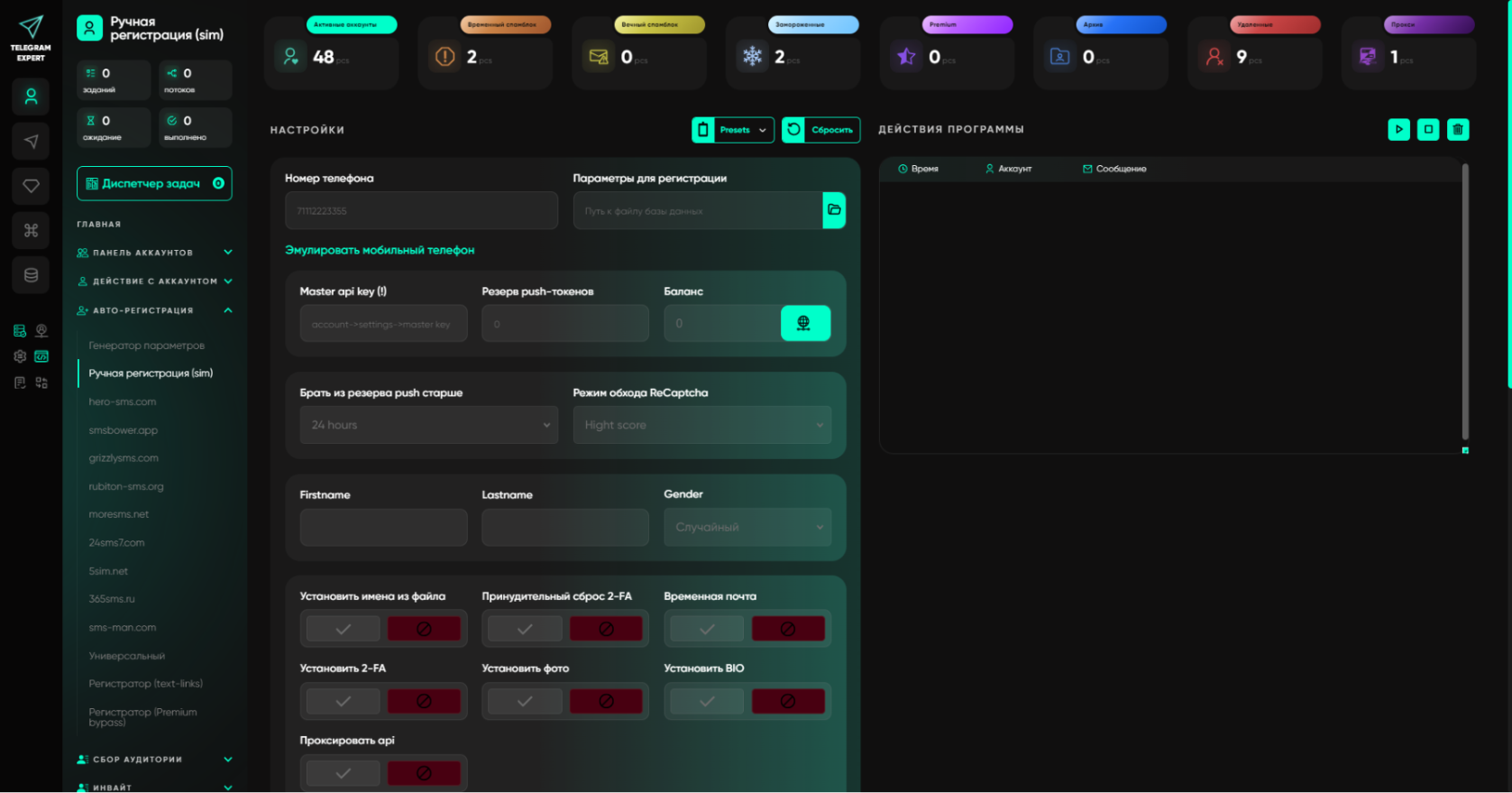Clear the actions log with trash icon
The image size is (1512, 793).
[x=1458, y=130]
